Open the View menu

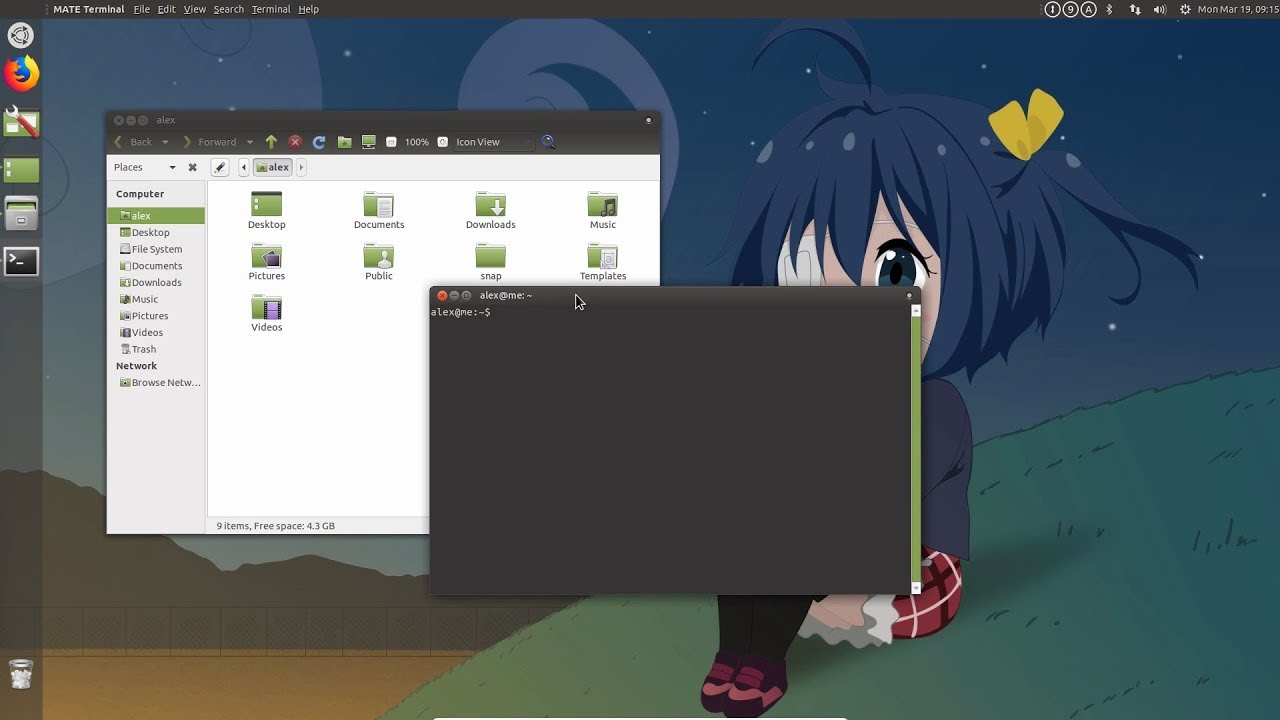[194, 9]
